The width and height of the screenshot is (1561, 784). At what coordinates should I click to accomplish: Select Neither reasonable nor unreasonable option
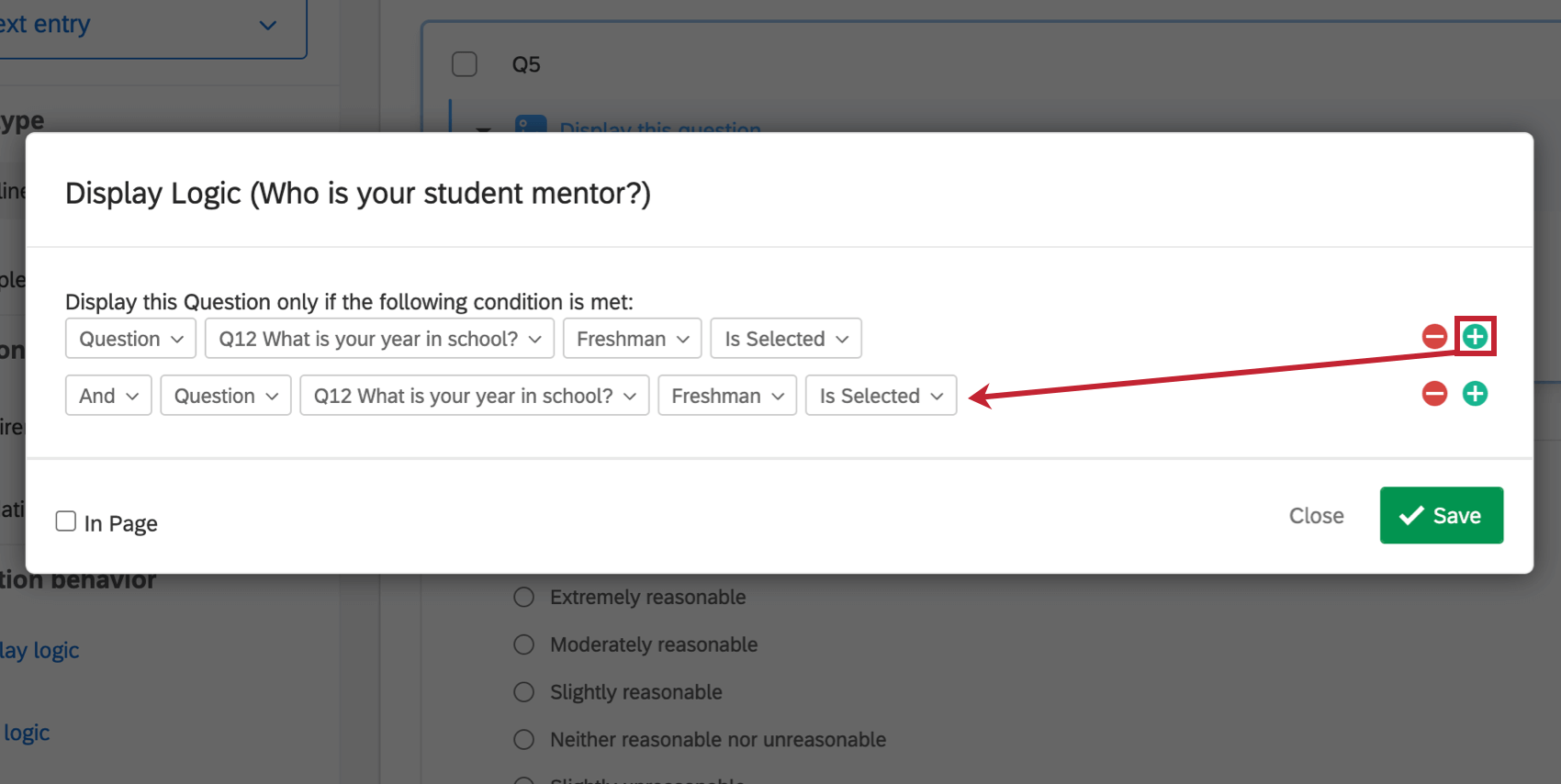coord(524,740)
